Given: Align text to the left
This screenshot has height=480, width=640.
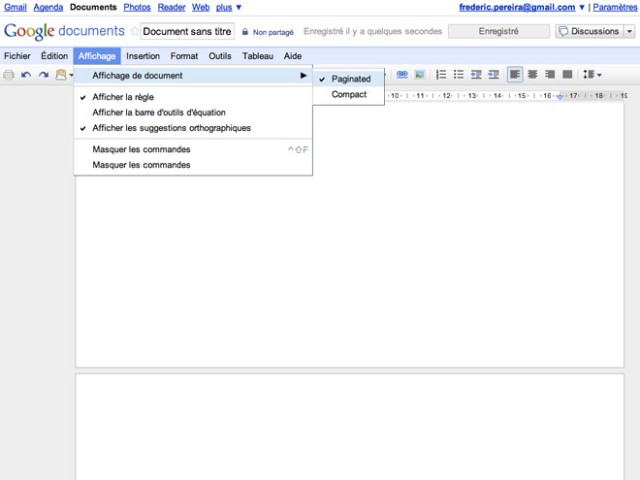Looking at the screenshot, I should tap(515, 74).
